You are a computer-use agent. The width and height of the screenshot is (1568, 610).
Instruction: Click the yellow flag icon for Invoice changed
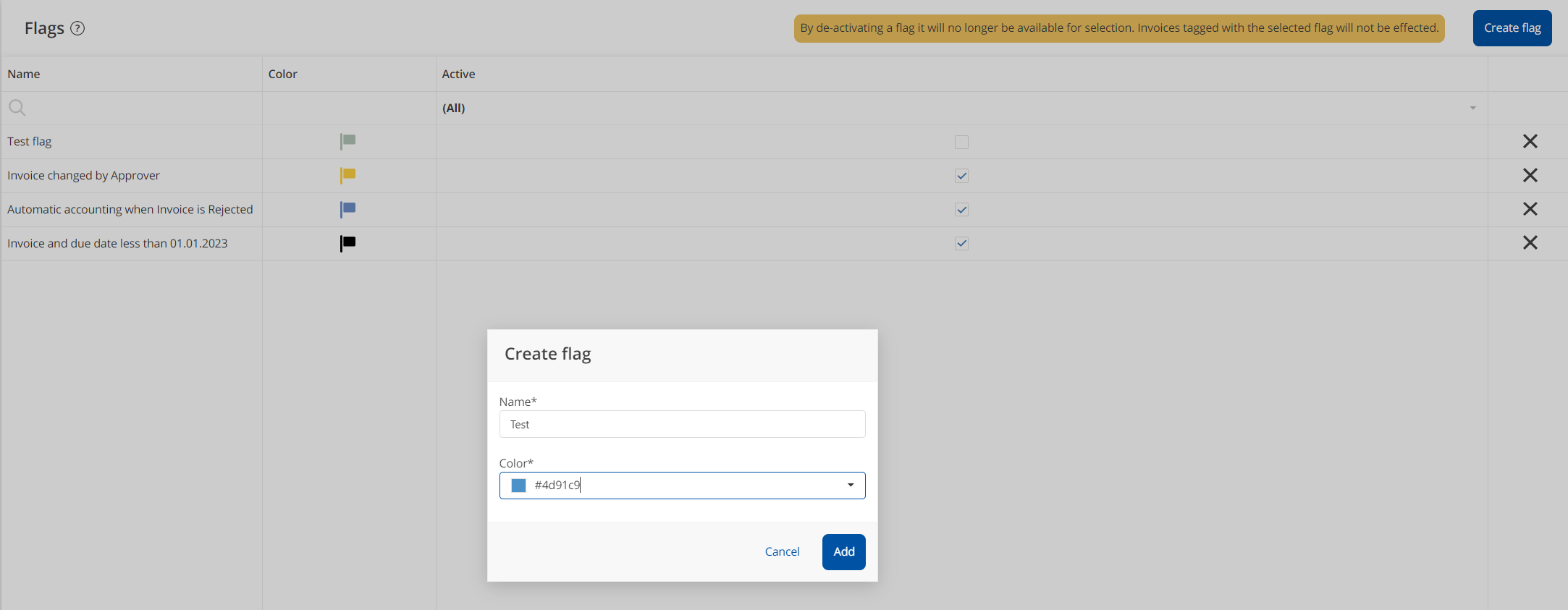[347, 175]
